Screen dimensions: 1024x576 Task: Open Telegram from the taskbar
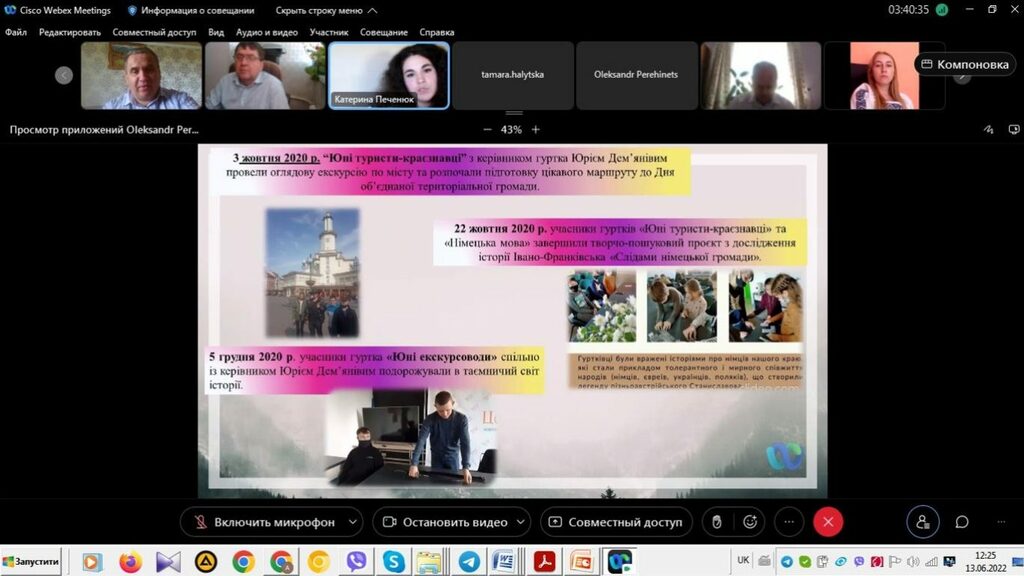pyautogui.click(x=468, y=562)
